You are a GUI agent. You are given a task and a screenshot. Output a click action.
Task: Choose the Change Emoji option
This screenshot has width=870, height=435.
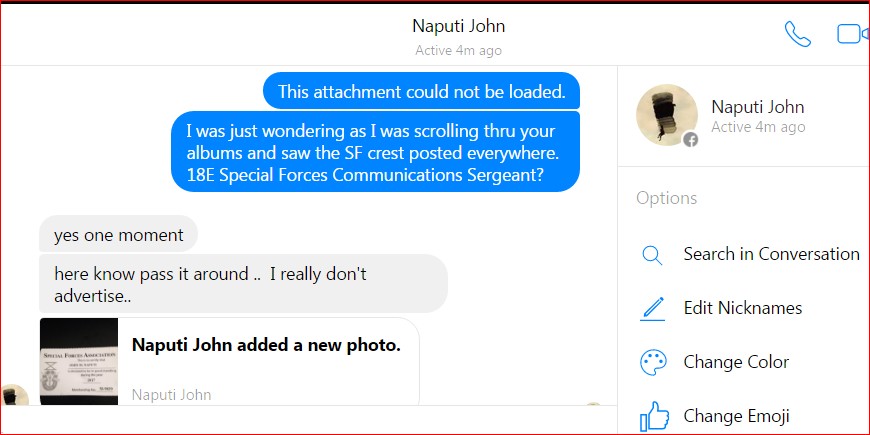click(x=736, y=415)
